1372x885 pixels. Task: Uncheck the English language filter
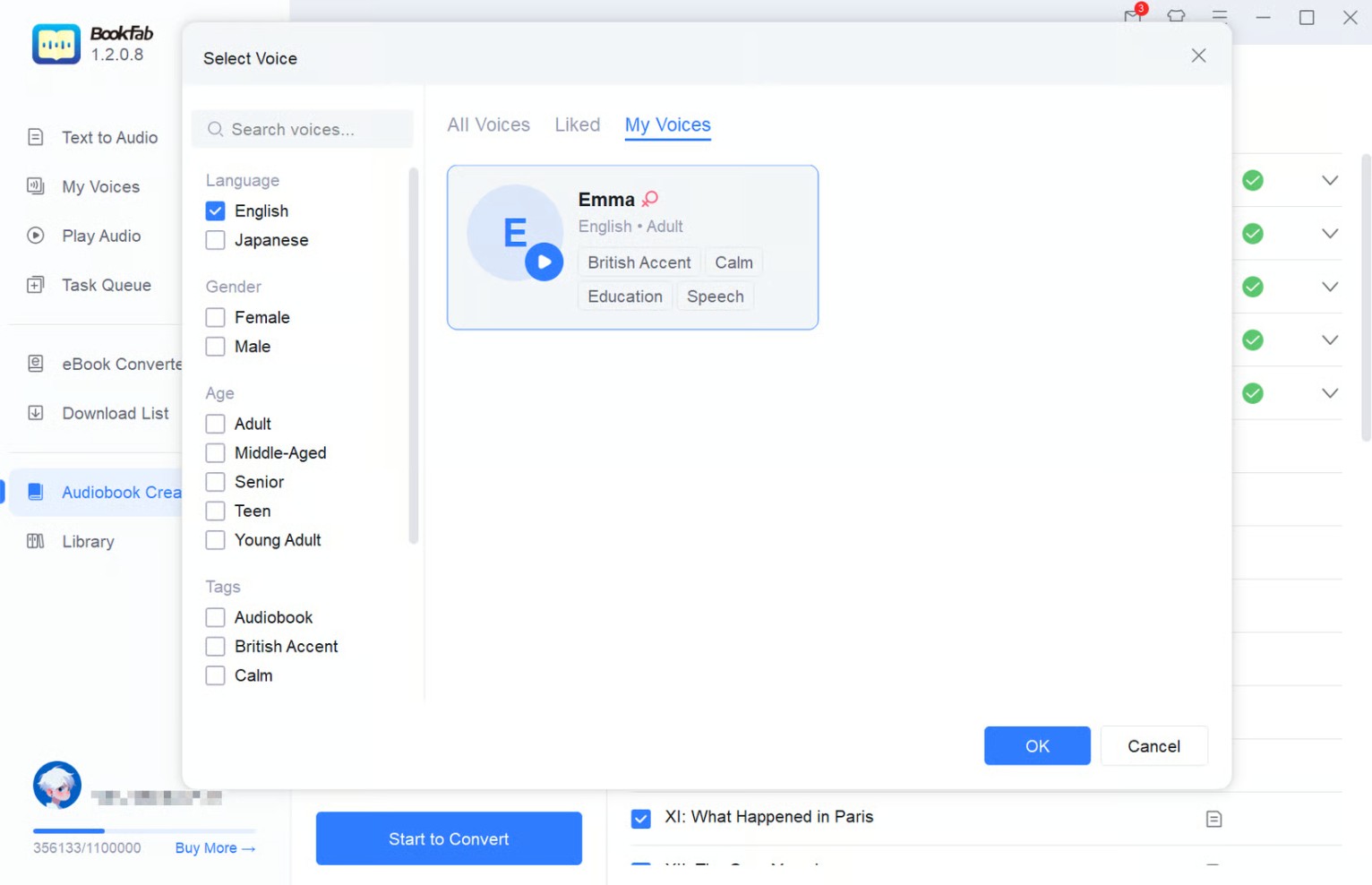click(215, 211)
